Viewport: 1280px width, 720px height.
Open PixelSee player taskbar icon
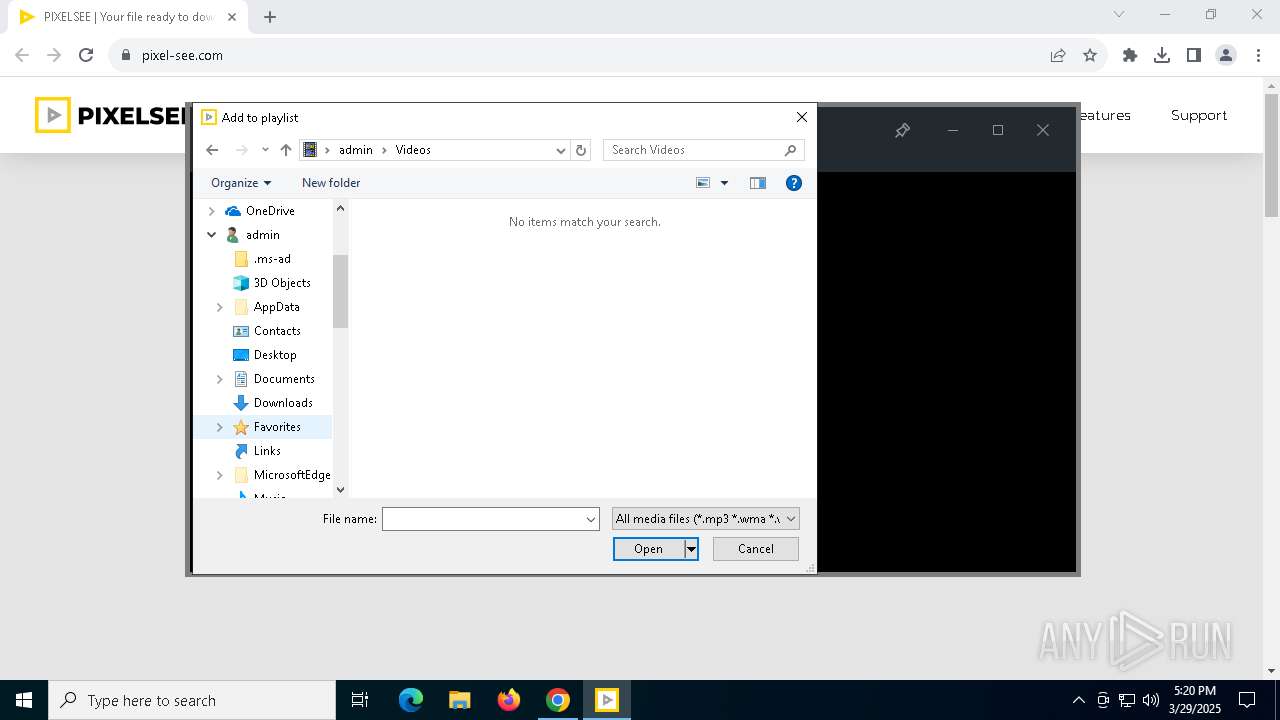[x=607, y=700]
